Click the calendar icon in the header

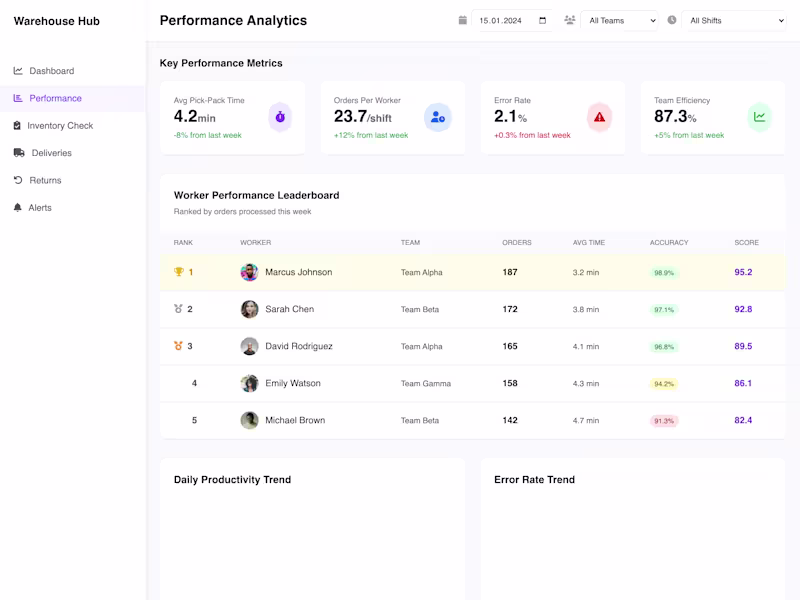462,19
